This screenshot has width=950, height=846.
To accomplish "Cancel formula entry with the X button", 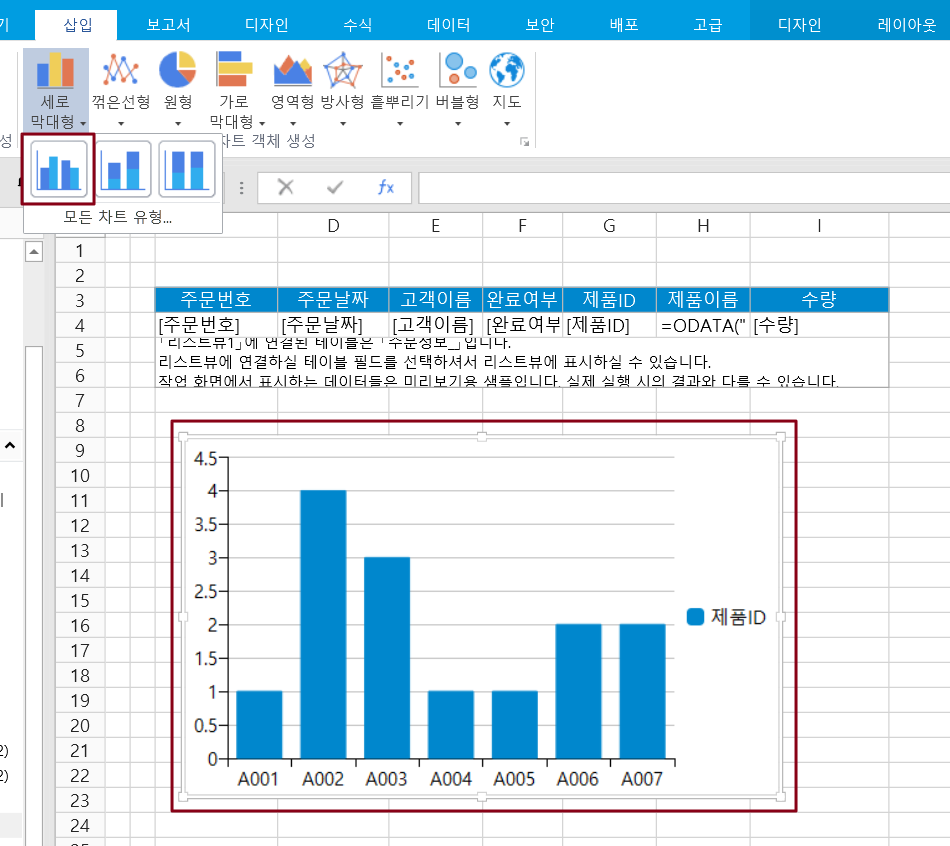I will 286,188.
